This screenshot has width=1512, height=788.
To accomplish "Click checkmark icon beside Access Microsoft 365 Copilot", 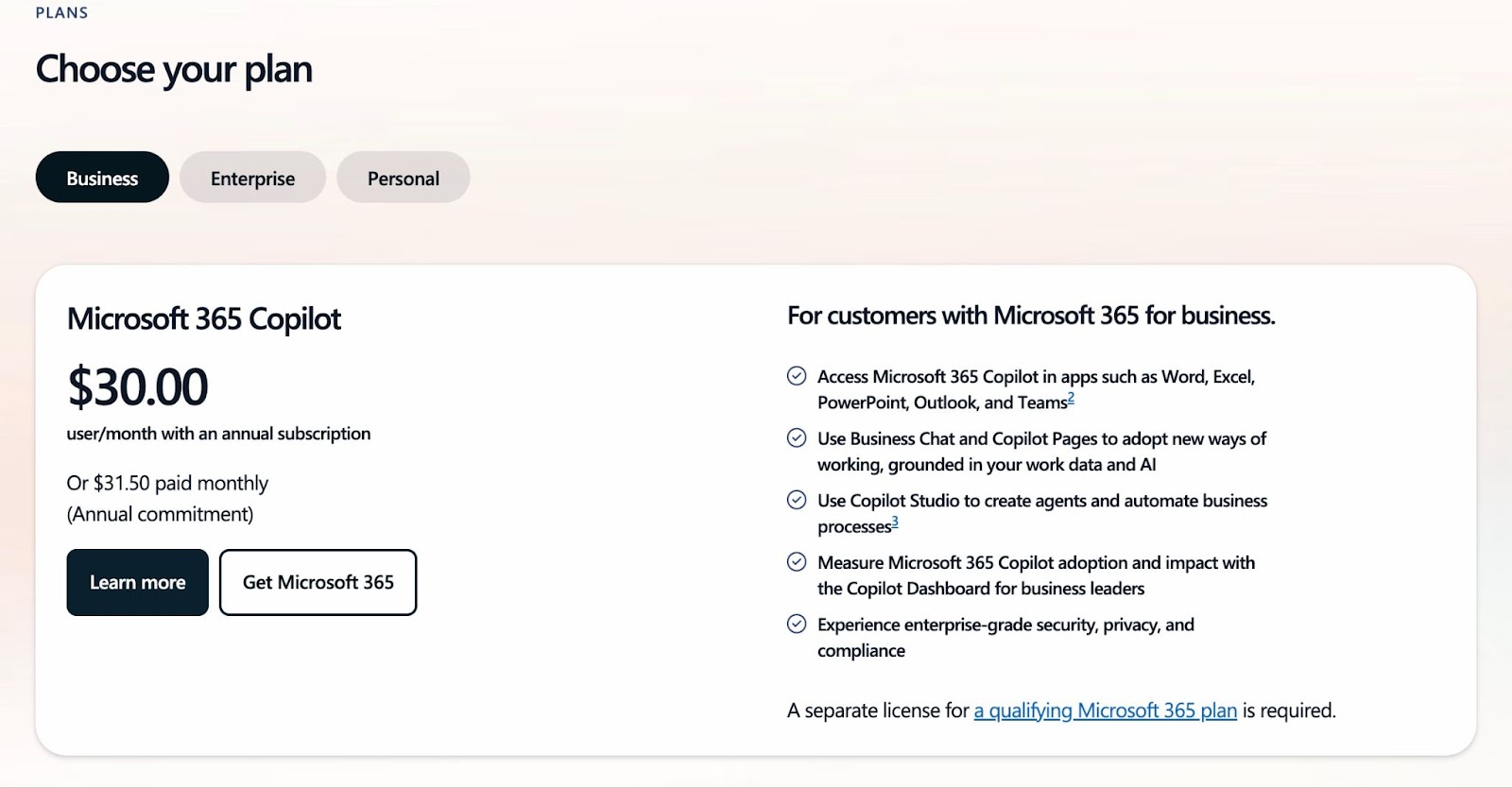I will coord(797,376).
